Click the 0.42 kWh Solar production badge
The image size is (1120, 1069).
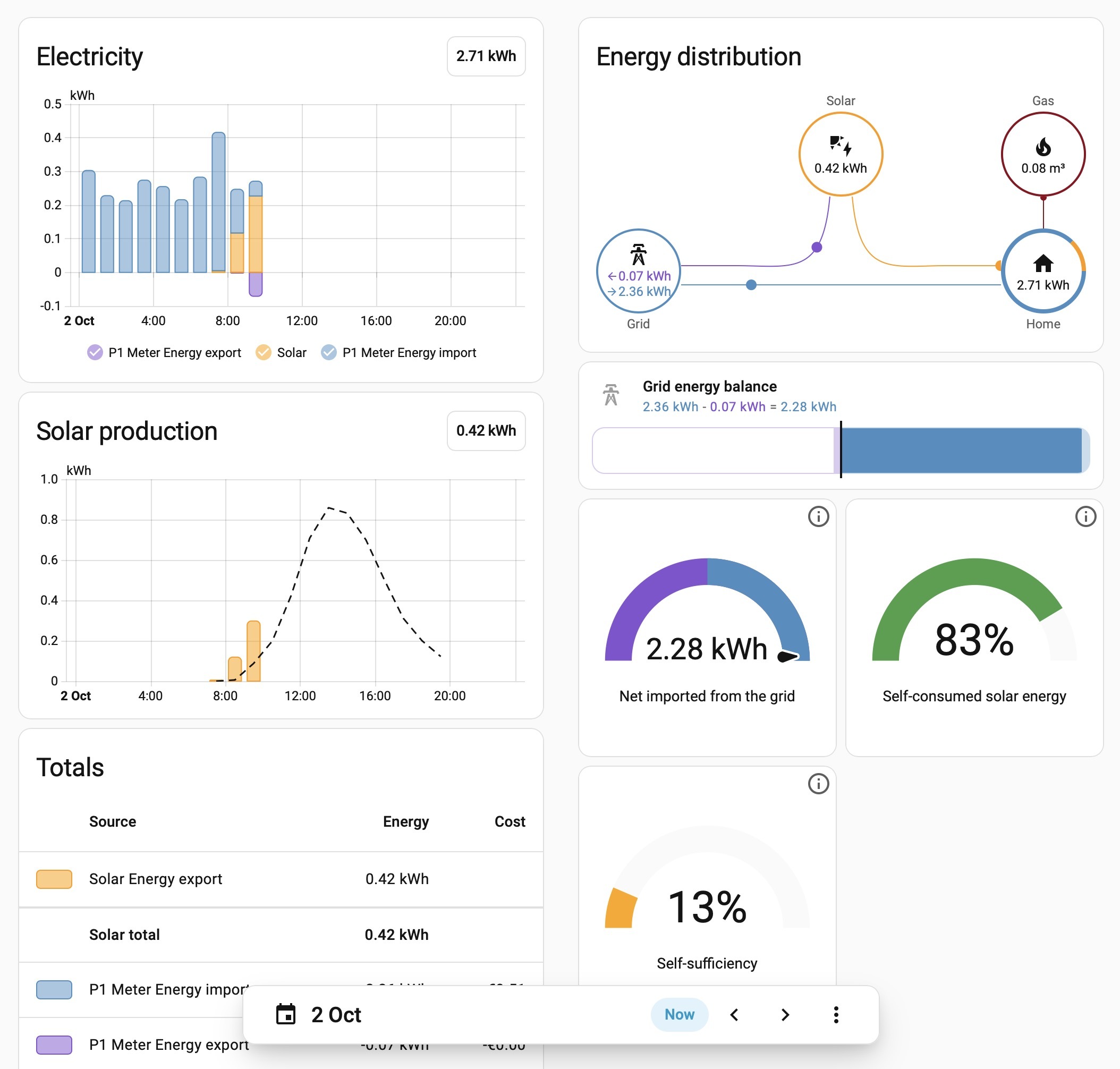[x=486, y=430]
